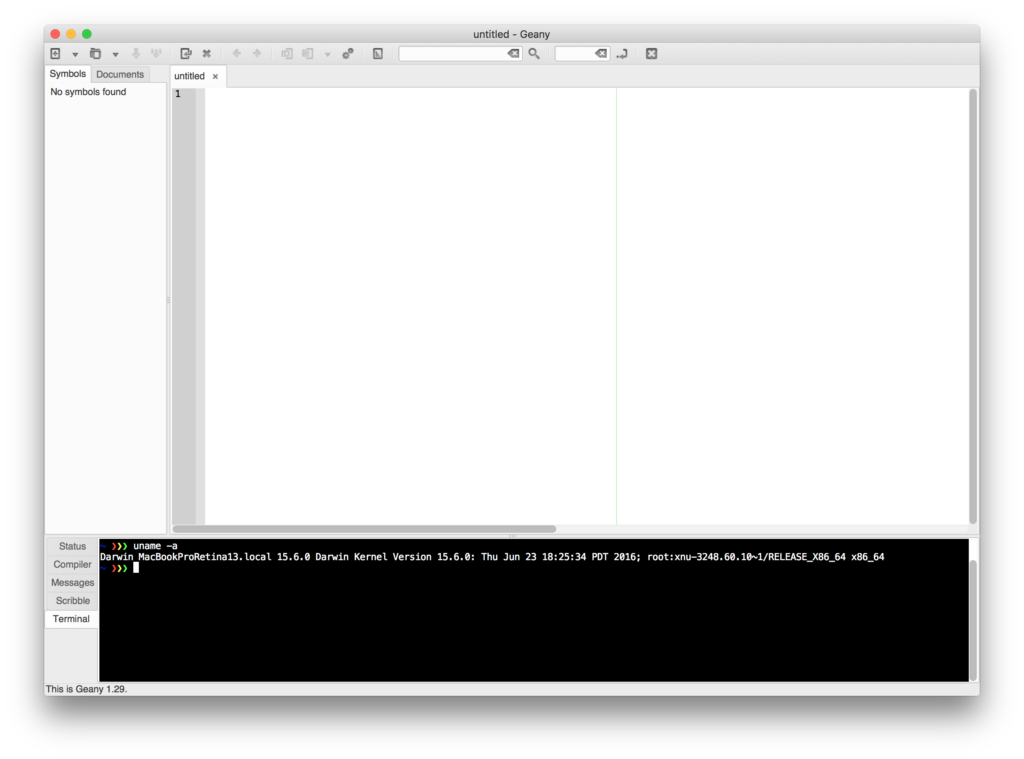Close the current file via the toolbar

pos(207,53)
